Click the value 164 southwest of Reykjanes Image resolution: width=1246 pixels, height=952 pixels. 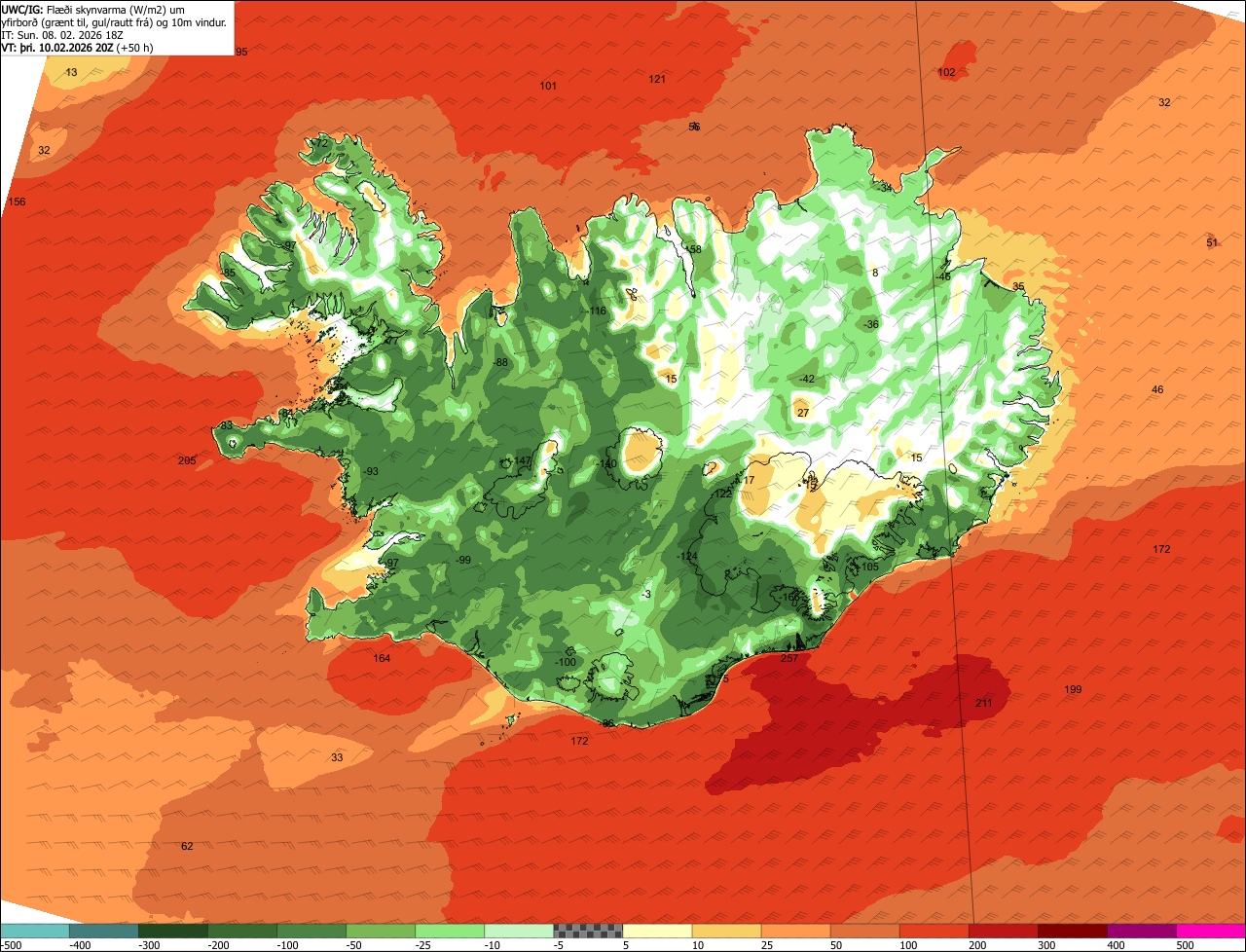tap(382, 659)
